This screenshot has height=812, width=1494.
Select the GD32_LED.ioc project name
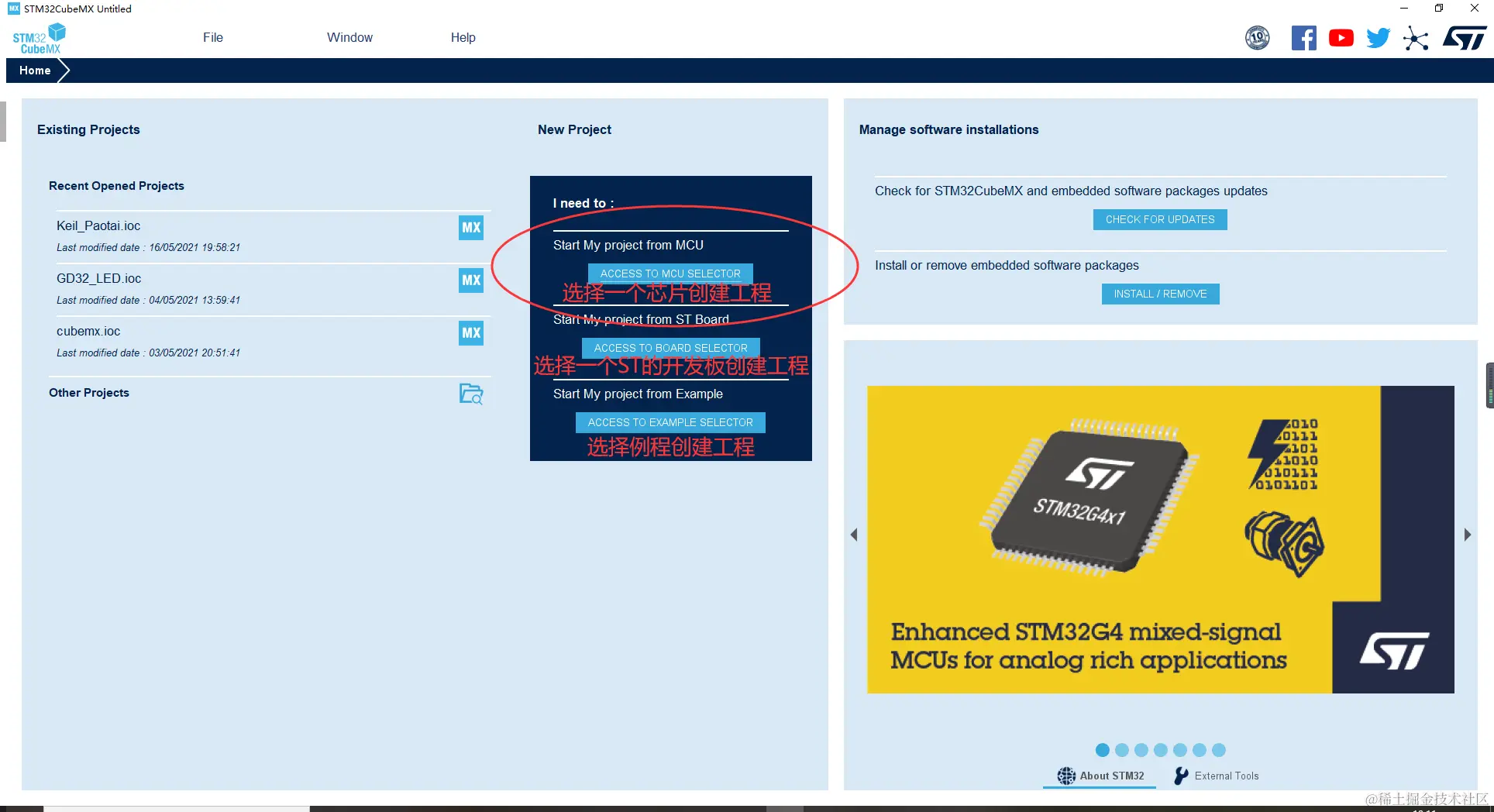pos(99,278)
